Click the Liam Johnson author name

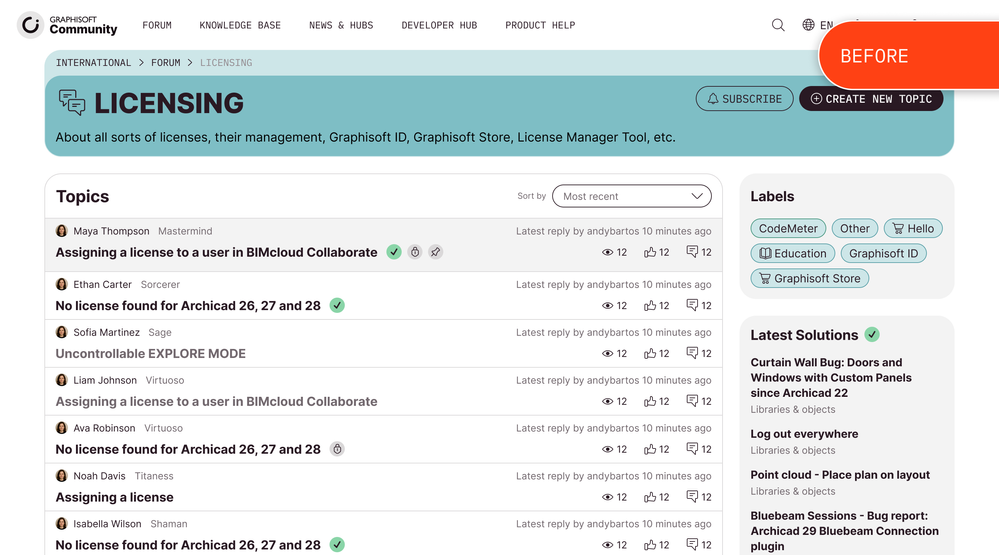coord(104,380)
